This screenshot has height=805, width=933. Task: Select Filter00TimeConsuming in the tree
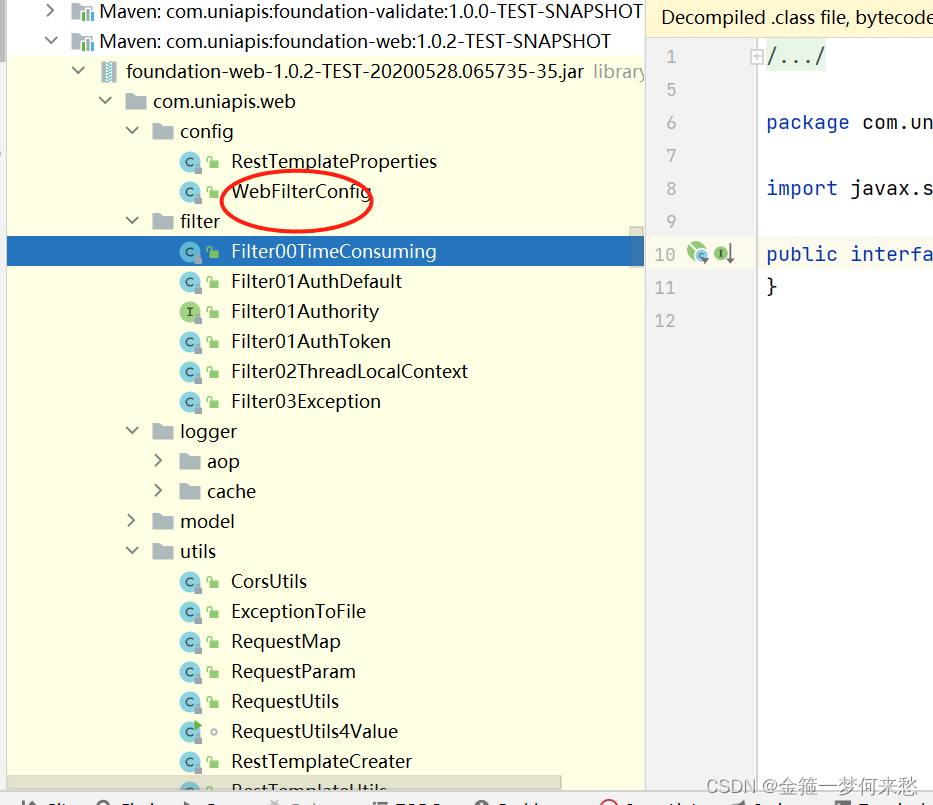334,251
